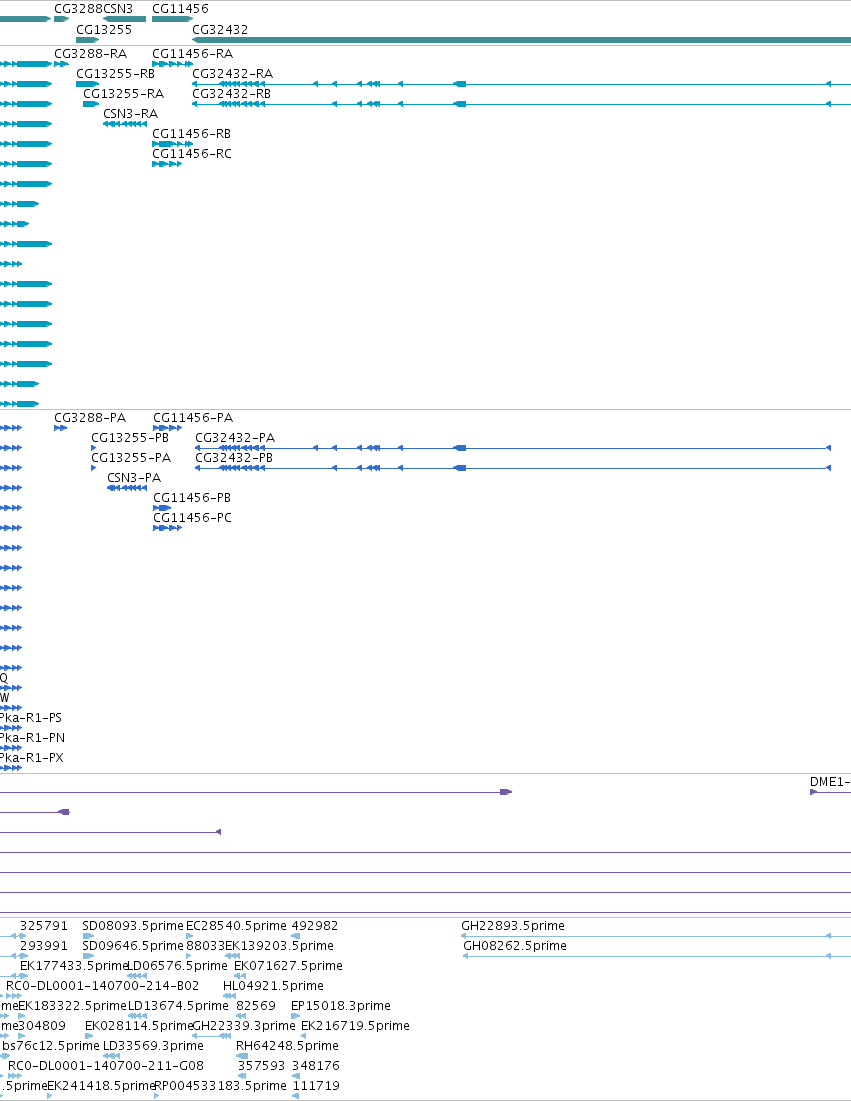Image resolution: width=851 pixels, height=1101 pixels.
Task: Select EST label LD13674.5prime
Action: point(178,1006)
